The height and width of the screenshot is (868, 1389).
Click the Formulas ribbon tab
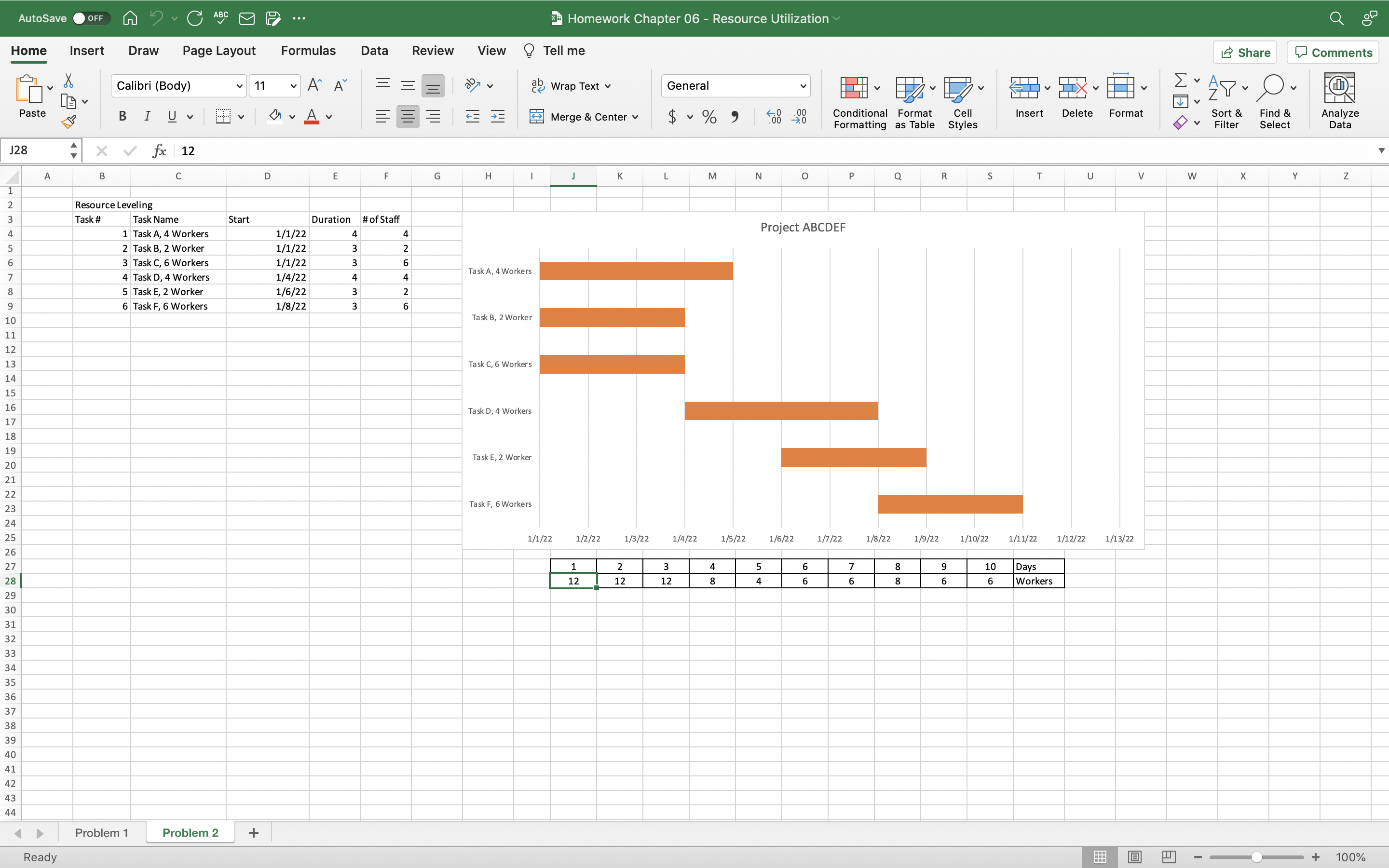[308, 50]
